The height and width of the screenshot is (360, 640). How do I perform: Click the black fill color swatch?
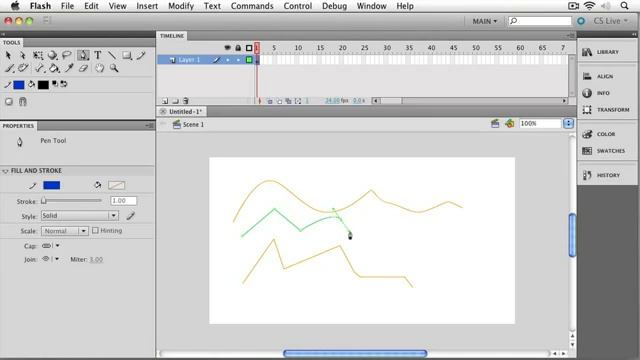coord(43,84)
